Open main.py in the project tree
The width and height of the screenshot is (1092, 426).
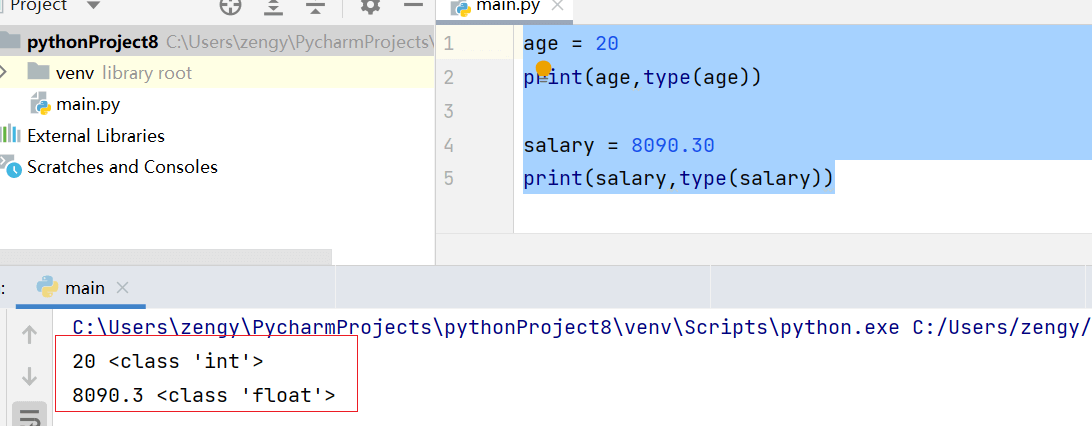pyautogui.click(x=88, y=104)
